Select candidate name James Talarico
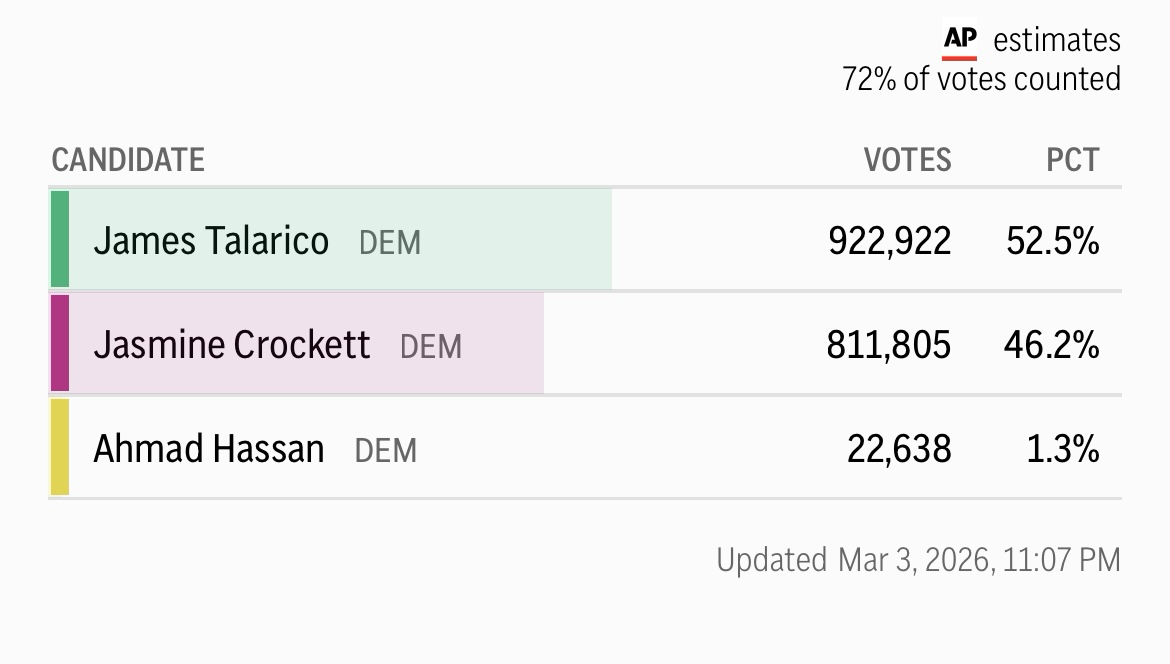1170x664 pixels. (210, 241)
